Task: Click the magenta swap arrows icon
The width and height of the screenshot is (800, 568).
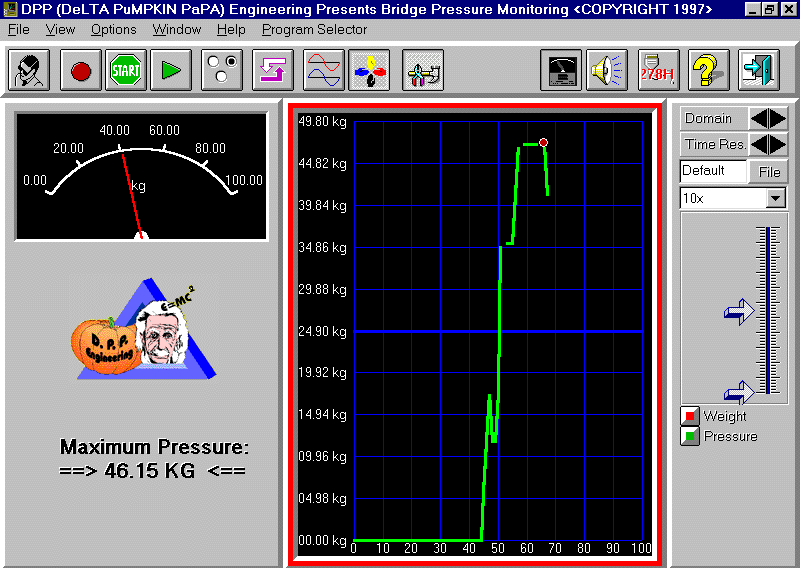Action: 273,70
